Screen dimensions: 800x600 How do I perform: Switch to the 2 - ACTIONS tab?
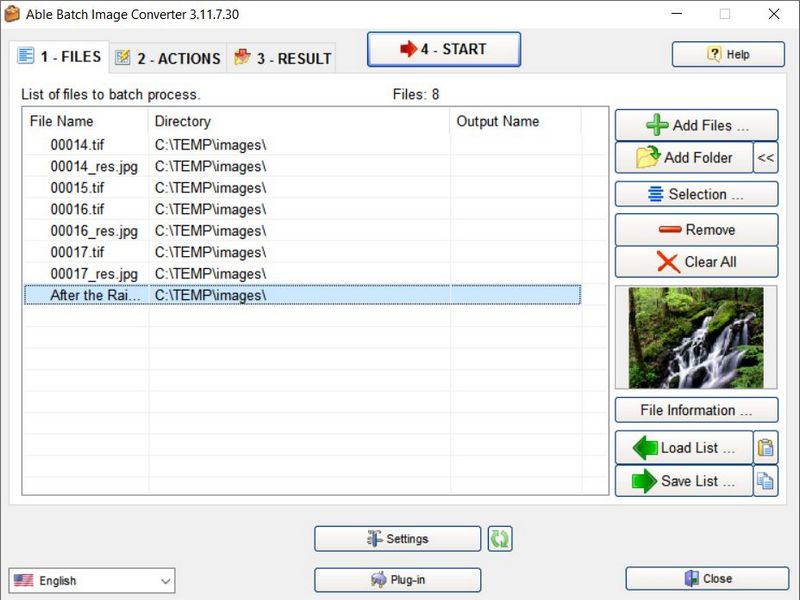167,58
